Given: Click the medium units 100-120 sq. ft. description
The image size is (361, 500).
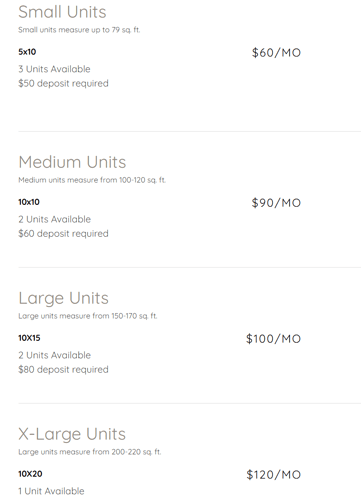Looking at the screenshot, I should (x=92, y=180).
